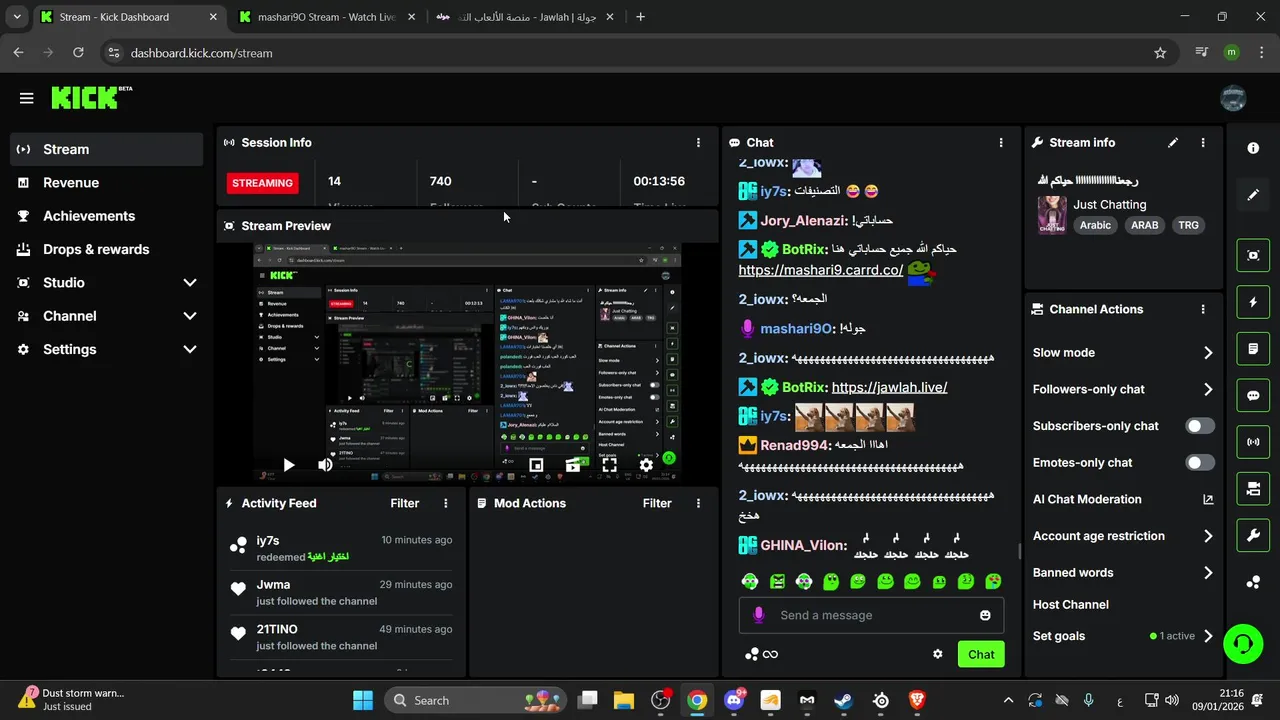Open Chat panel three-dot options
1280x720 pixels.
coord(1000,143)
